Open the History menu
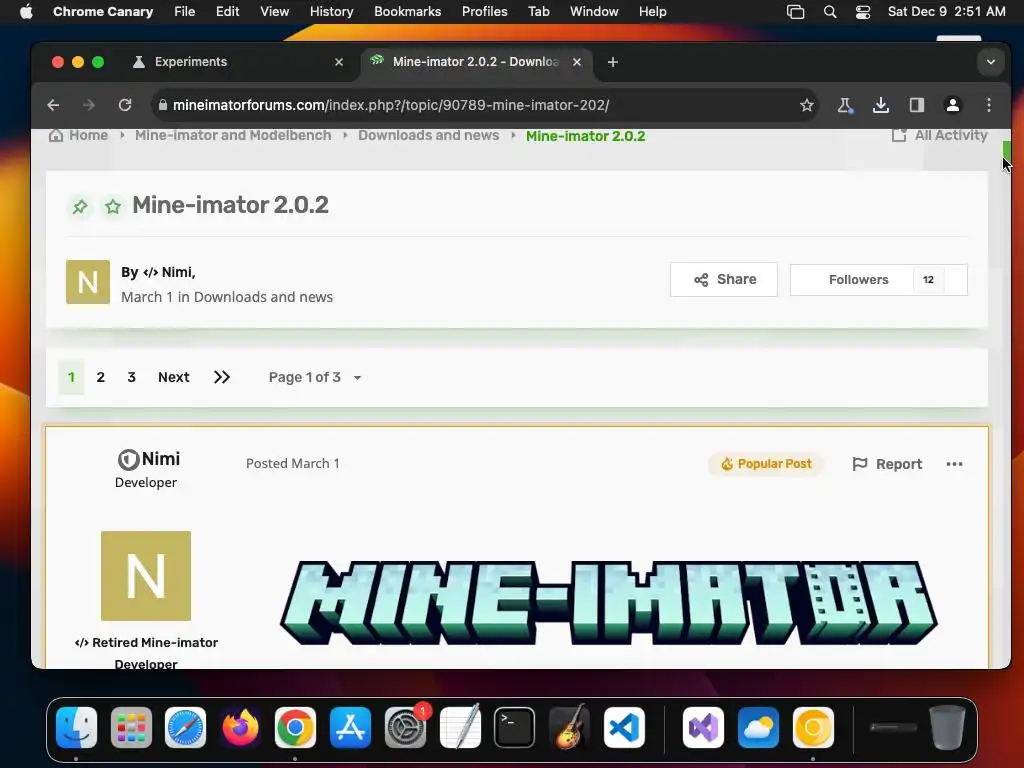 (331, 11)
